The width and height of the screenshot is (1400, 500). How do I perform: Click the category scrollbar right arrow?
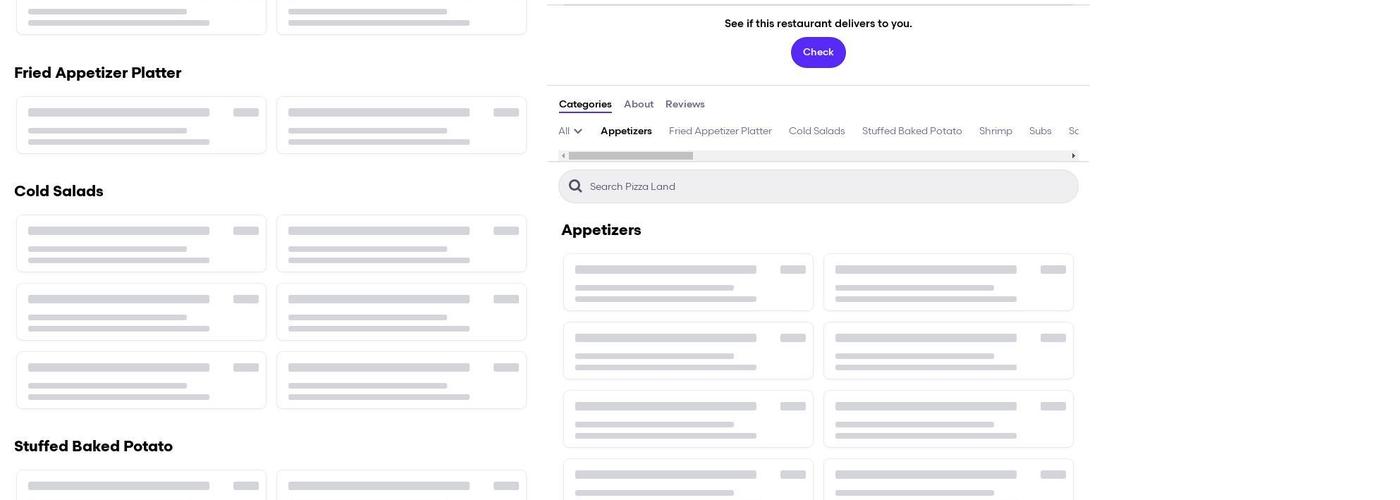pos(1073,156)
